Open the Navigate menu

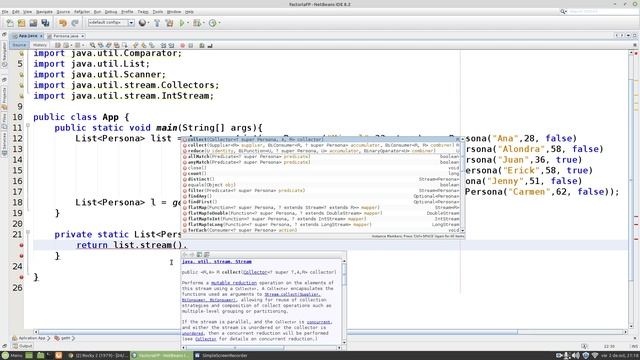(x=44, y=12)
